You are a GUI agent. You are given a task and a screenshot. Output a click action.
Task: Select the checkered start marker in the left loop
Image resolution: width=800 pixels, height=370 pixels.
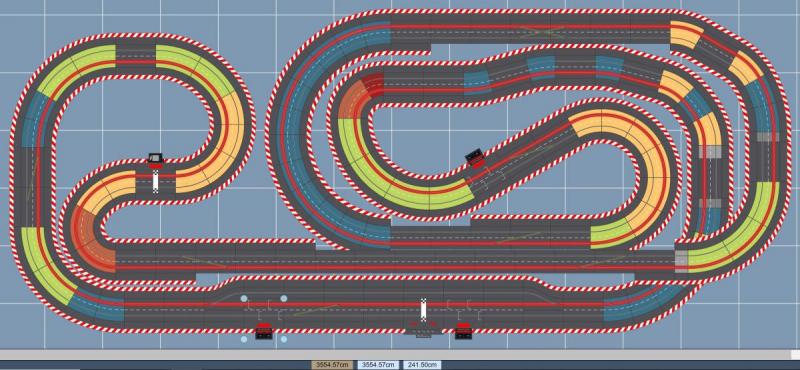click(156, 182)
